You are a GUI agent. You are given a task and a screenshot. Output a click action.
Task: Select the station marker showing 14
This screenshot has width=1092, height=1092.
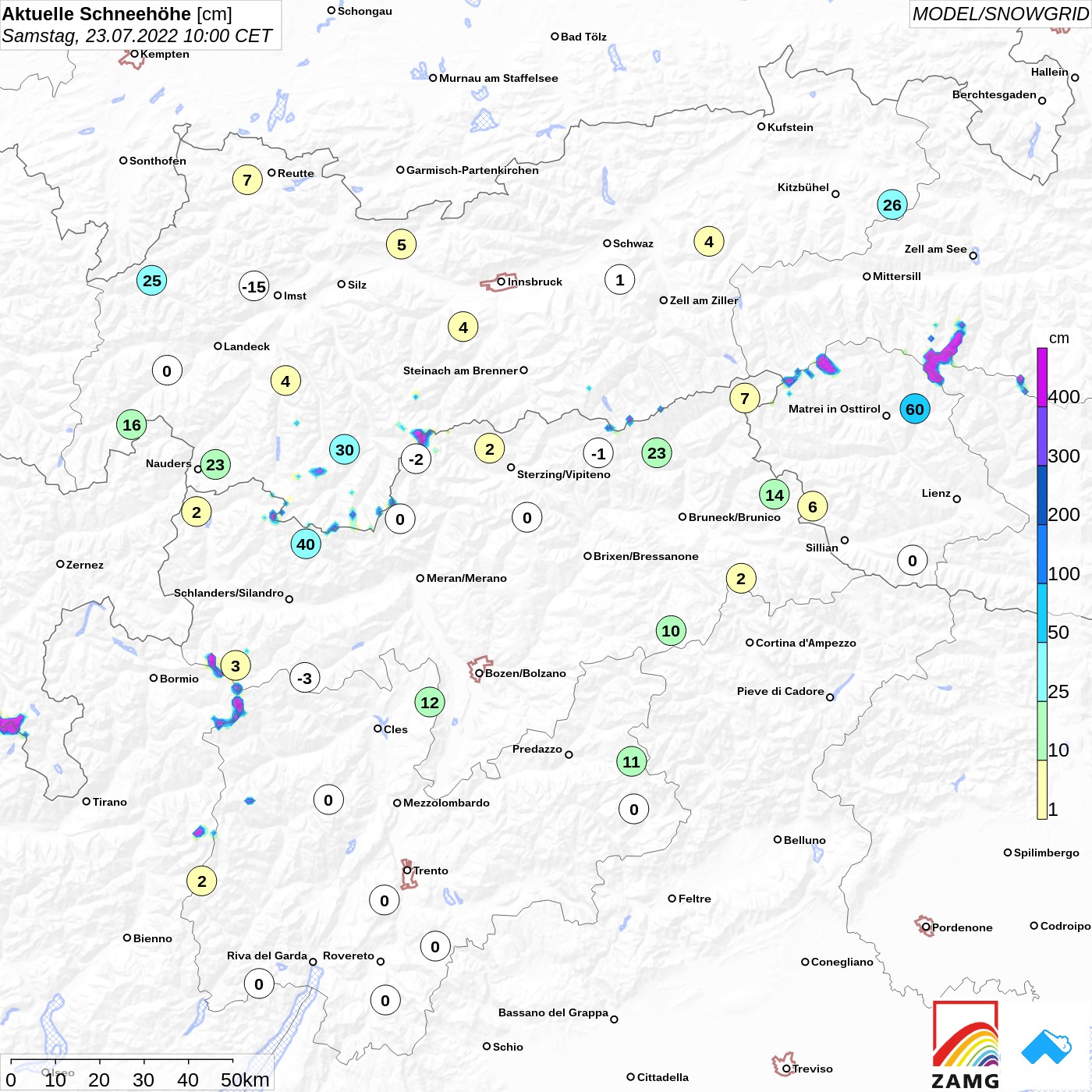click(x=775, y=495)
